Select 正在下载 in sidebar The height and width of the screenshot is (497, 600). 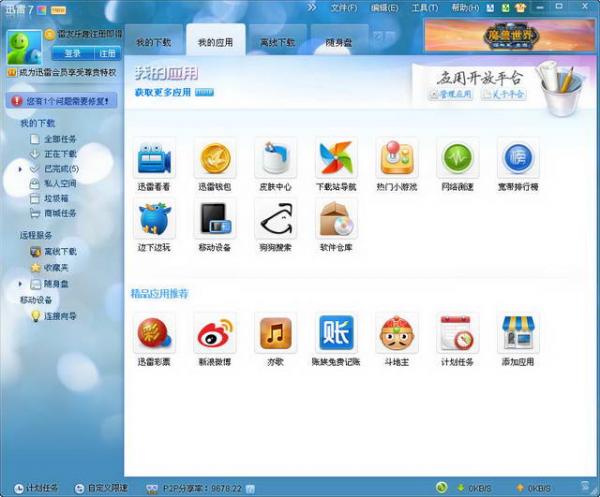[x=54, y=154]
